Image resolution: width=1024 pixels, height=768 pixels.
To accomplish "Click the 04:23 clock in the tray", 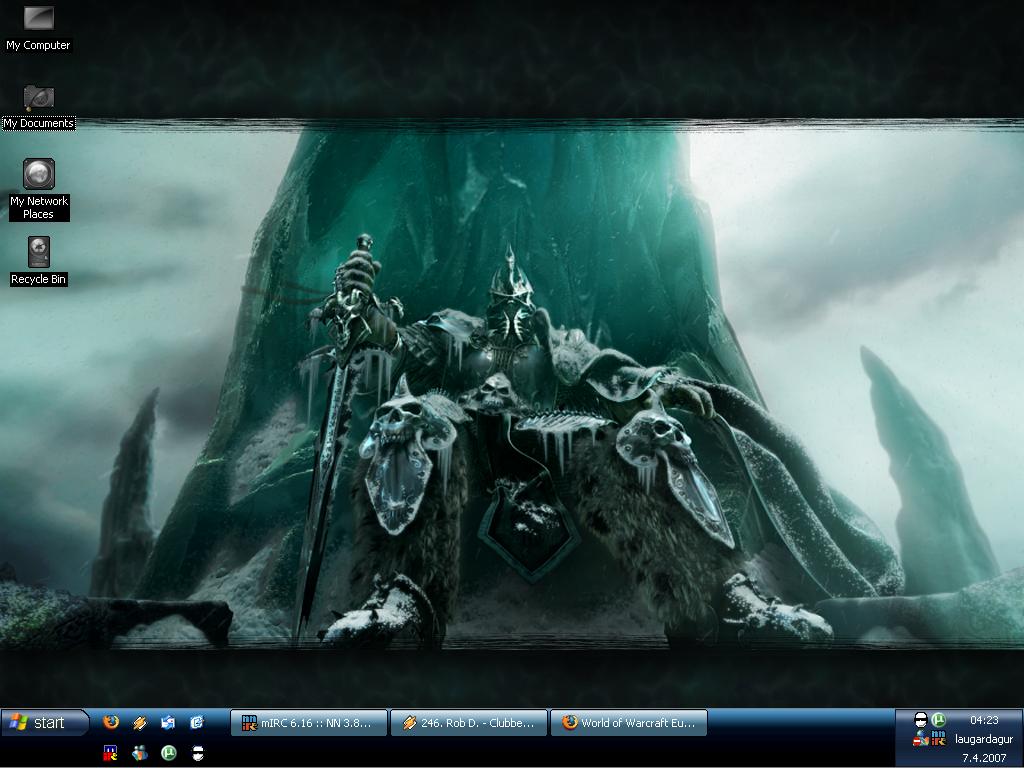I will click(984, 720).
